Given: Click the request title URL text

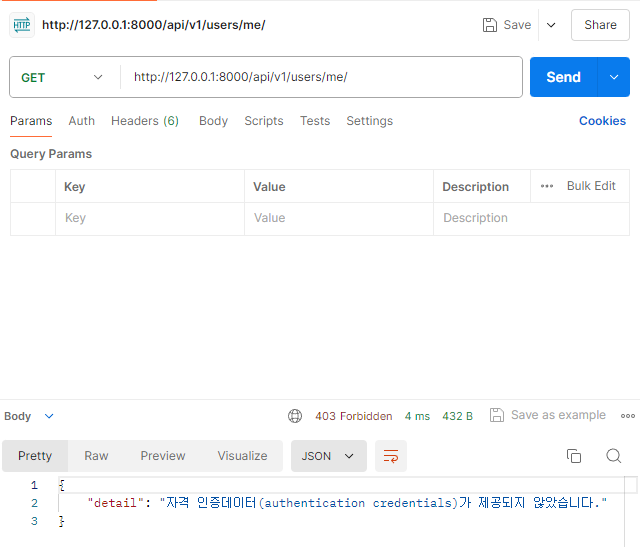Looking at the screenshot, I should coord(153,25).
